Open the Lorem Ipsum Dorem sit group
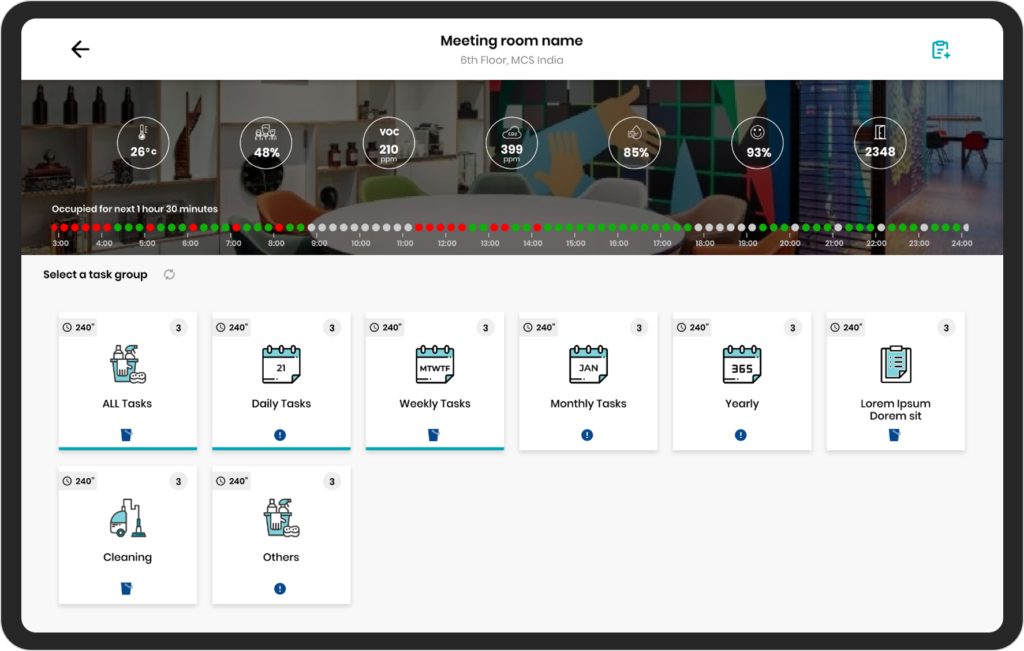The width and height of the screenshot is (1024, 651). tap(895, 380)
